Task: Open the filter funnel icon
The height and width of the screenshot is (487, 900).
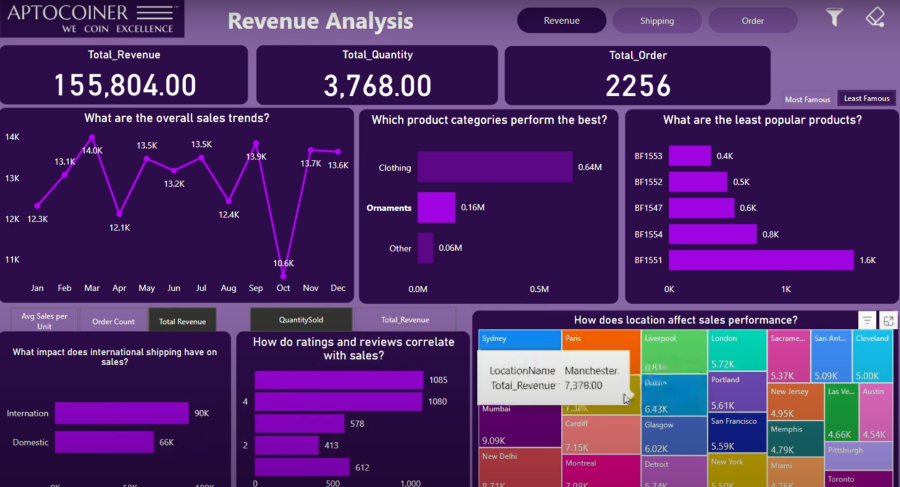Action: click(834, 18)
